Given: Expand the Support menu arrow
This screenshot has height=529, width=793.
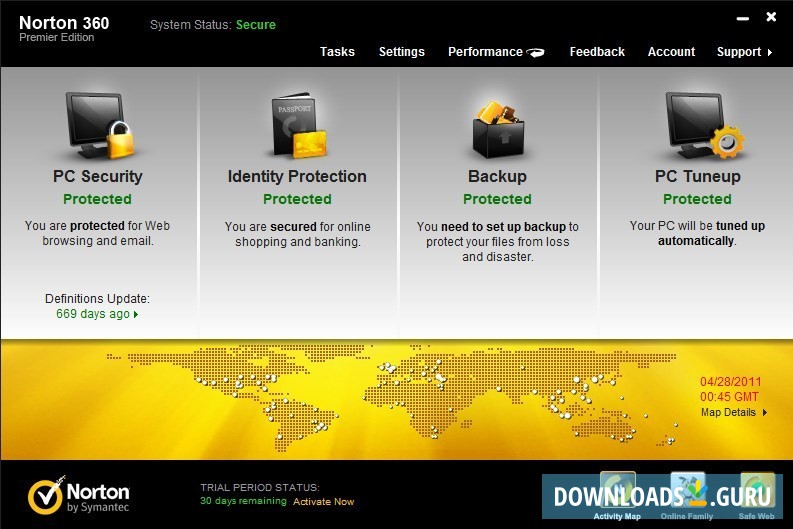Looking at the screenshot, I should 770,52.
